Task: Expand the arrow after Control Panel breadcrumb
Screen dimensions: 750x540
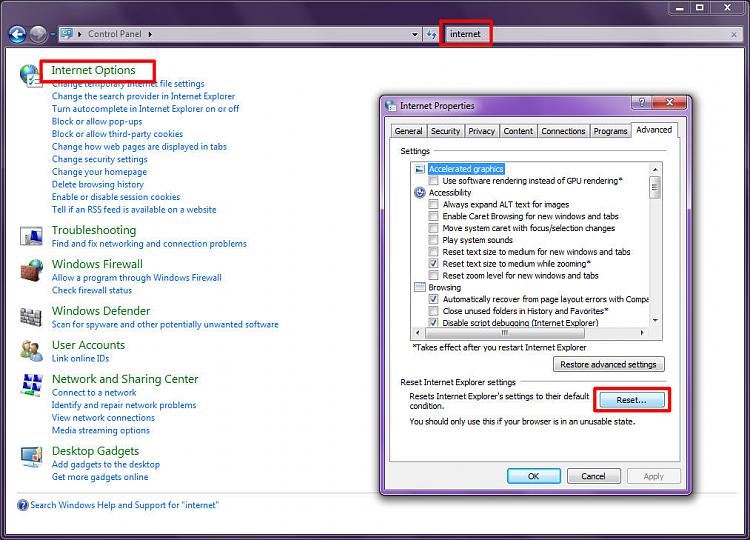Action: coord(150,34)
